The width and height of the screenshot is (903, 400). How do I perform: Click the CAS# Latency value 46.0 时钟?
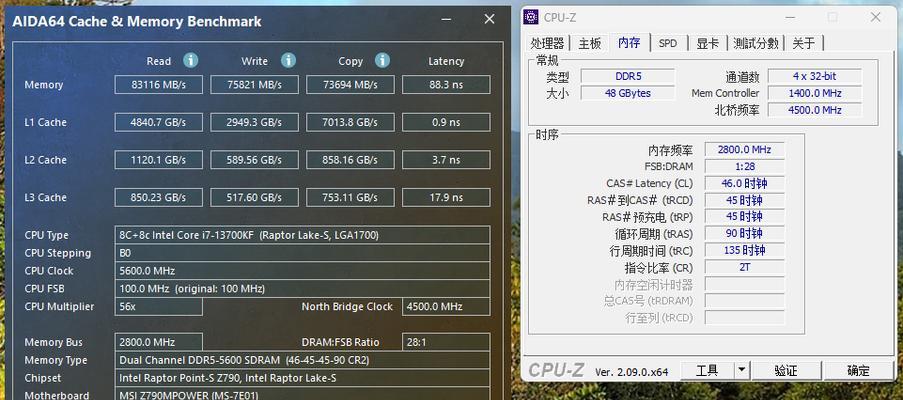click(x=744, y=184)
